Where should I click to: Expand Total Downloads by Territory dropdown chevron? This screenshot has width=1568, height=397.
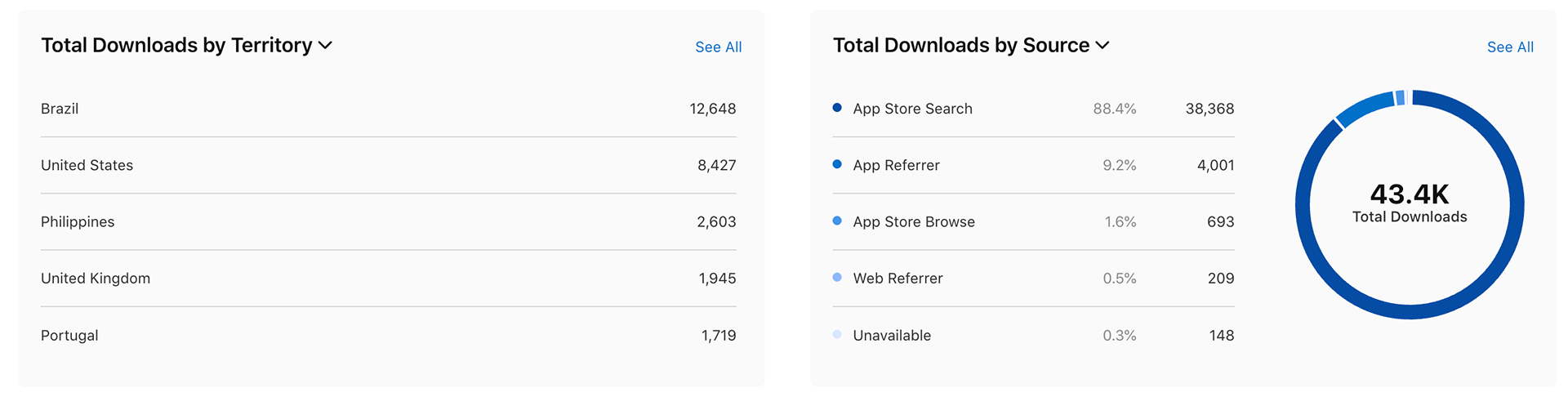(x=325, y=46)
